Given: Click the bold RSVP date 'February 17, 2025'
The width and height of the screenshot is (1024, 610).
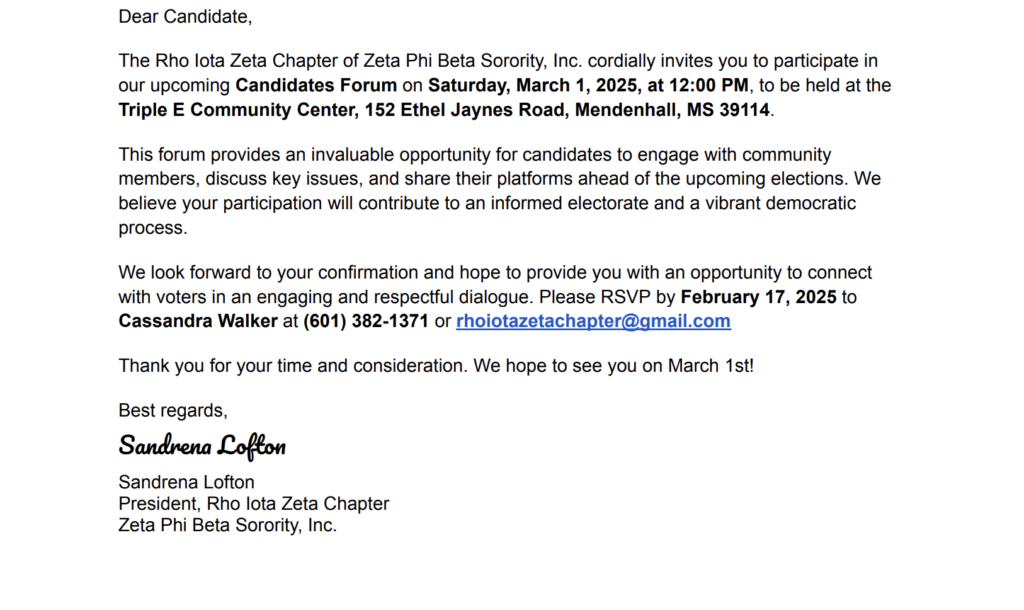Looking at the screenshot, I should 758,297.
